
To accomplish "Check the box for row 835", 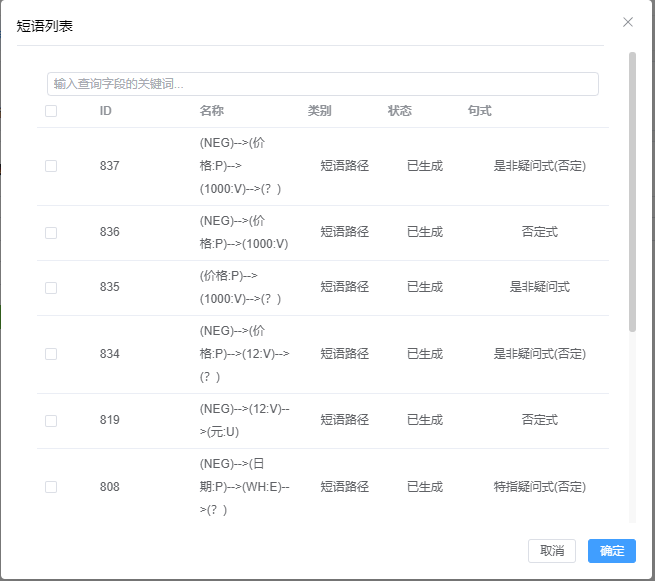I will (51, 288).
